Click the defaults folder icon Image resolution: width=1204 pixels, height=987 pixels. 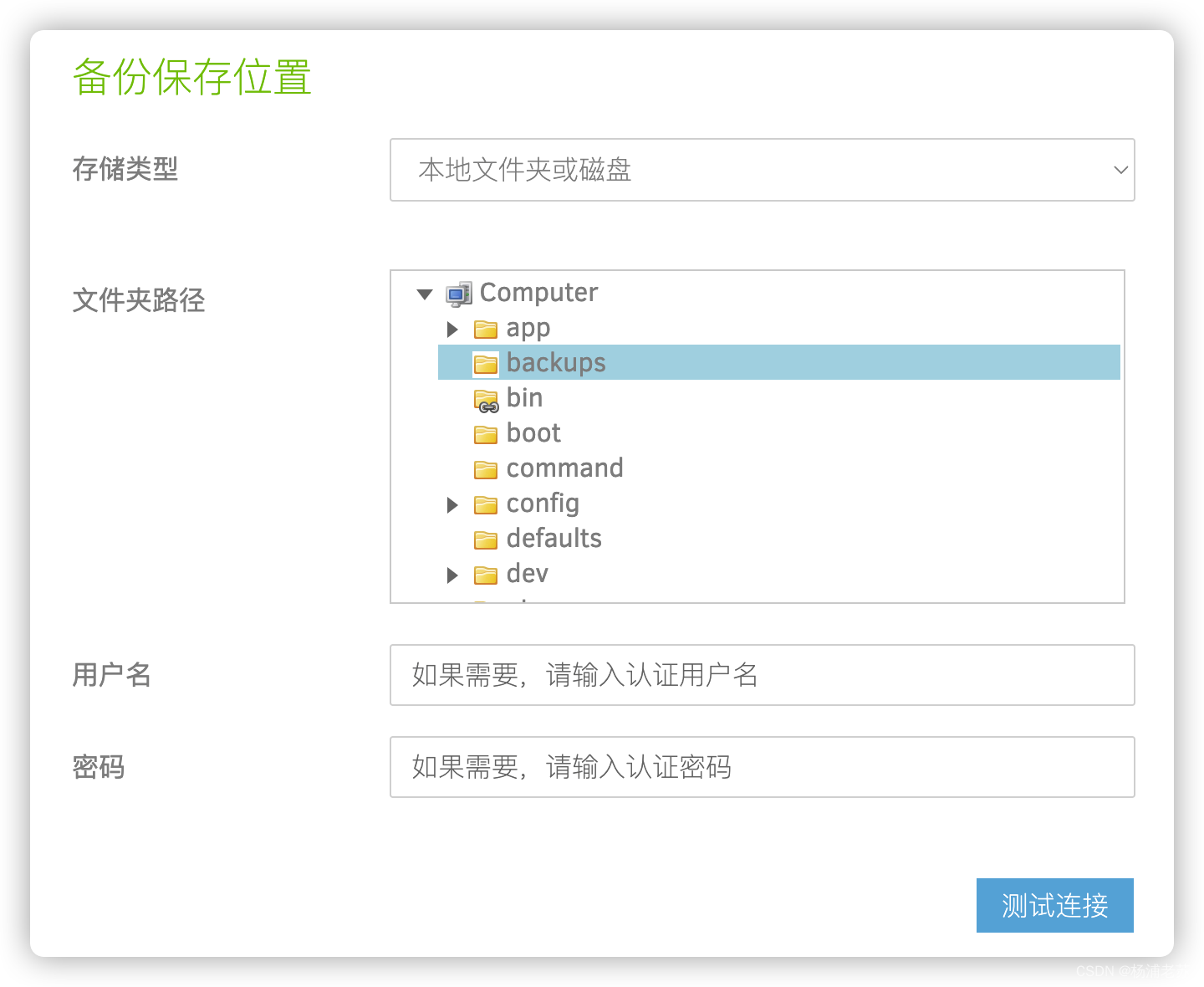tap(486, 540)
